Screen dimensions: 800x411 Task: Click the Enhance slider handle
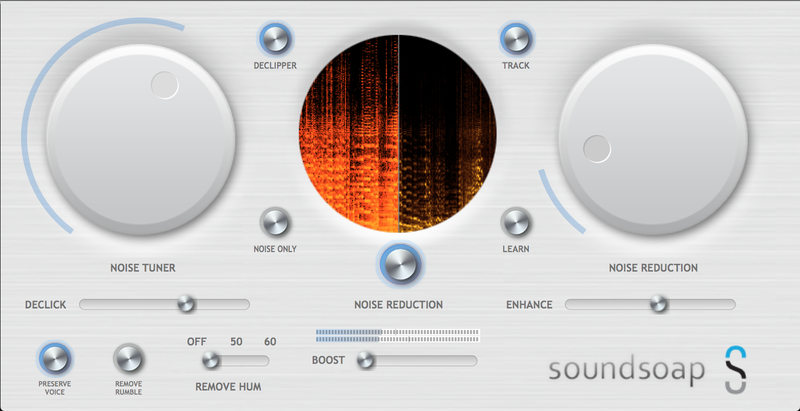658,304
